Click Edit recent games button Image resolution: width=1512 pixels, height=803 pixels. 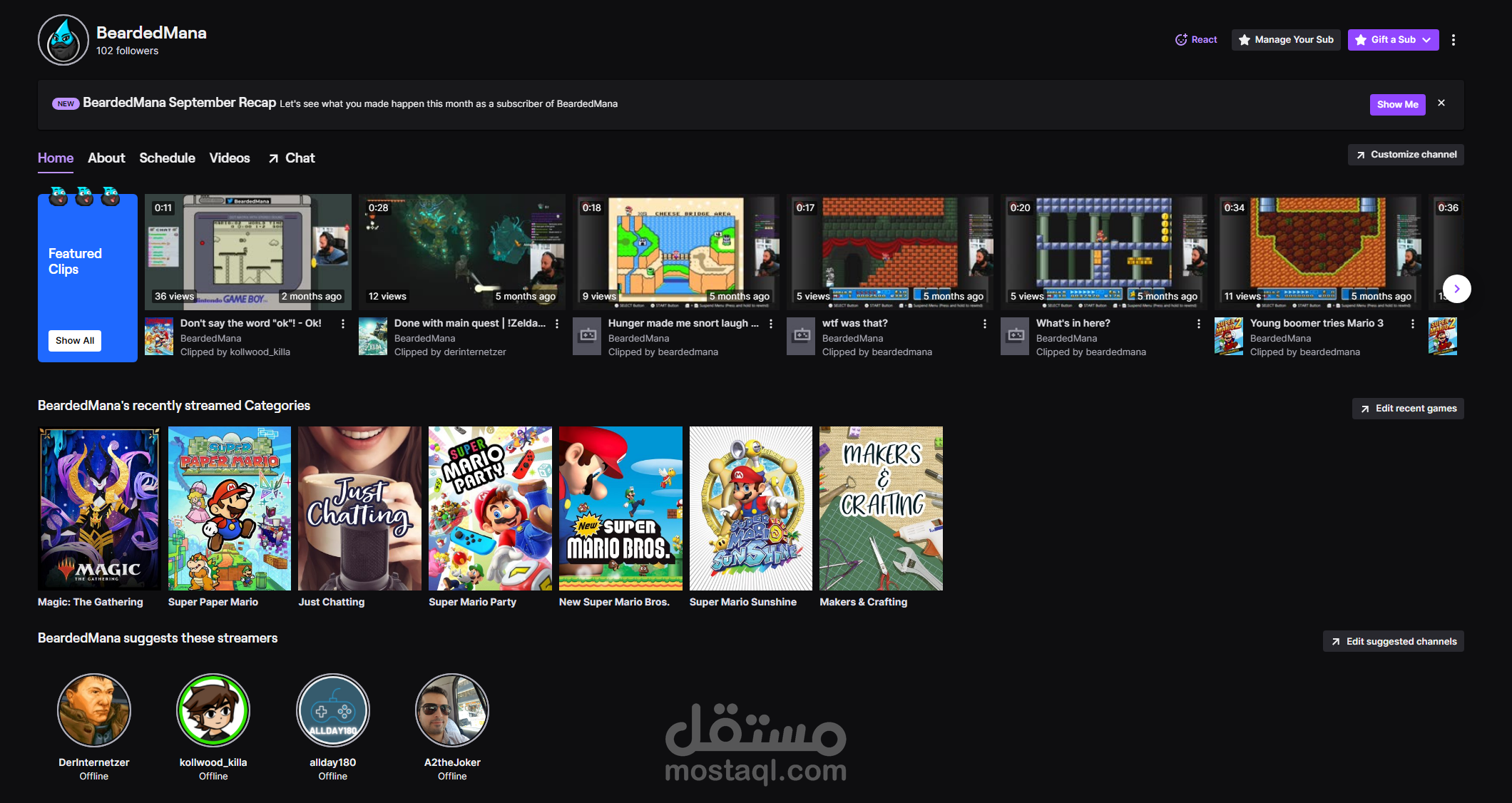pyautogui.click(x=1408, y=409)
